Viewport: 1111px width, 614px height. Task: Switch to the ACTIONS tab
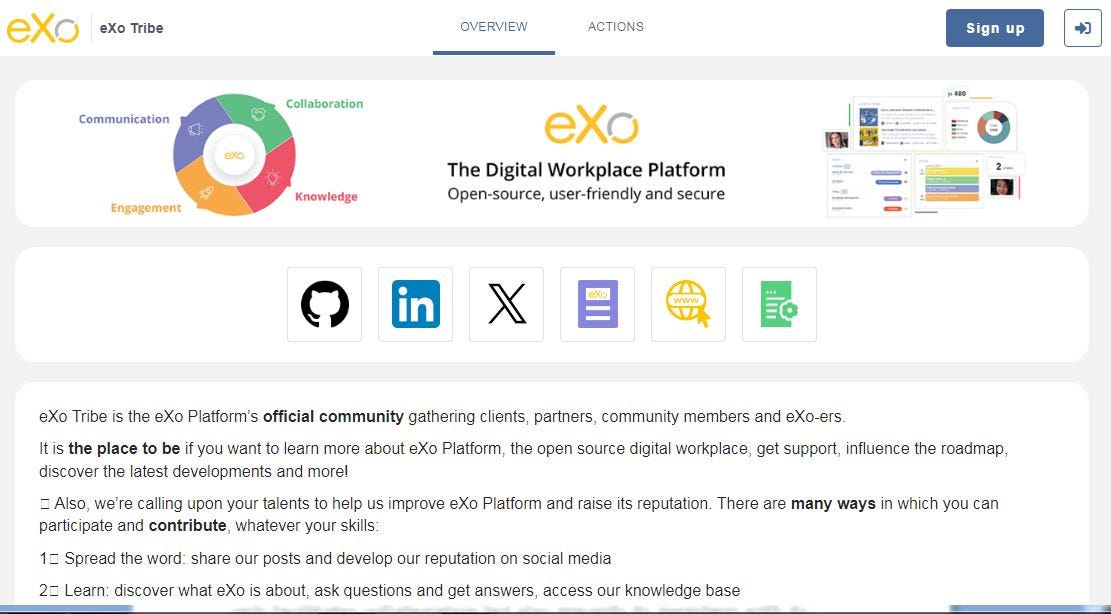[x=615, y=27]
